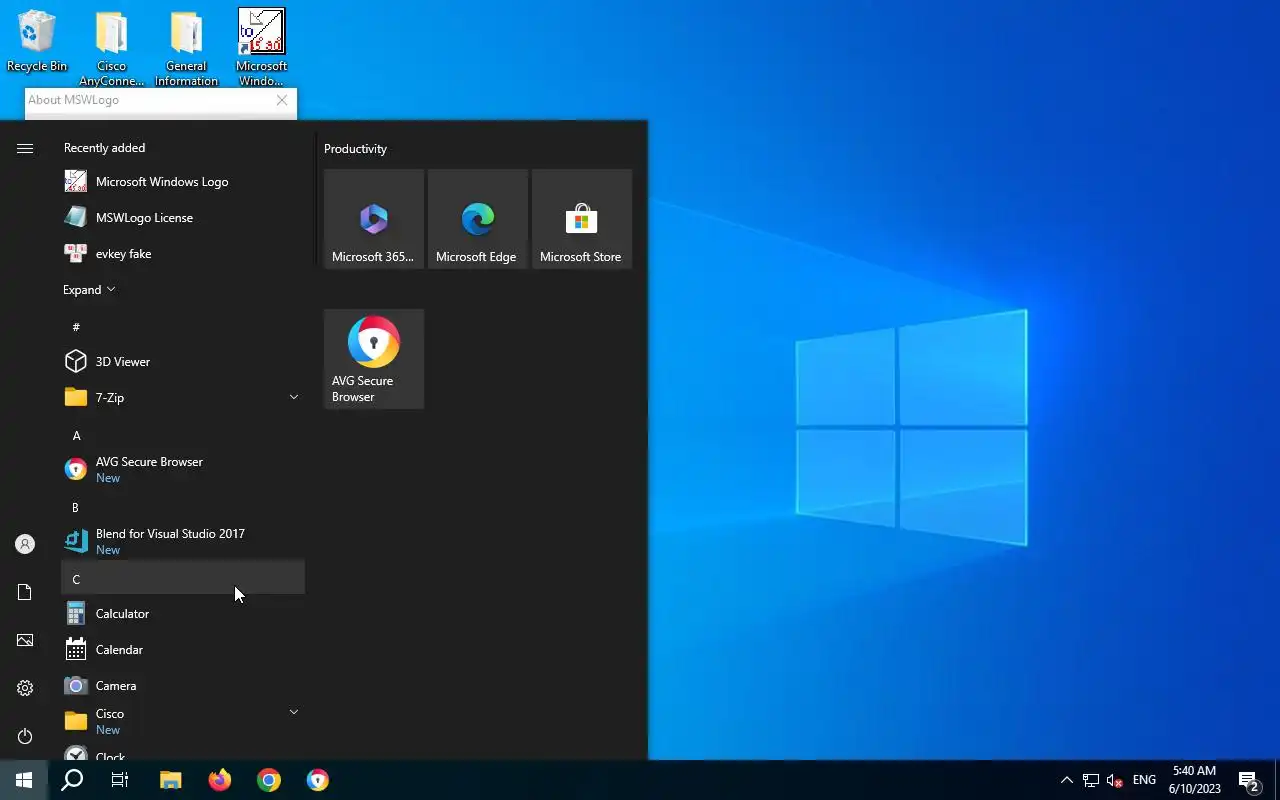Open Microsoft Windows Logo from recently added

coord(183,182)
